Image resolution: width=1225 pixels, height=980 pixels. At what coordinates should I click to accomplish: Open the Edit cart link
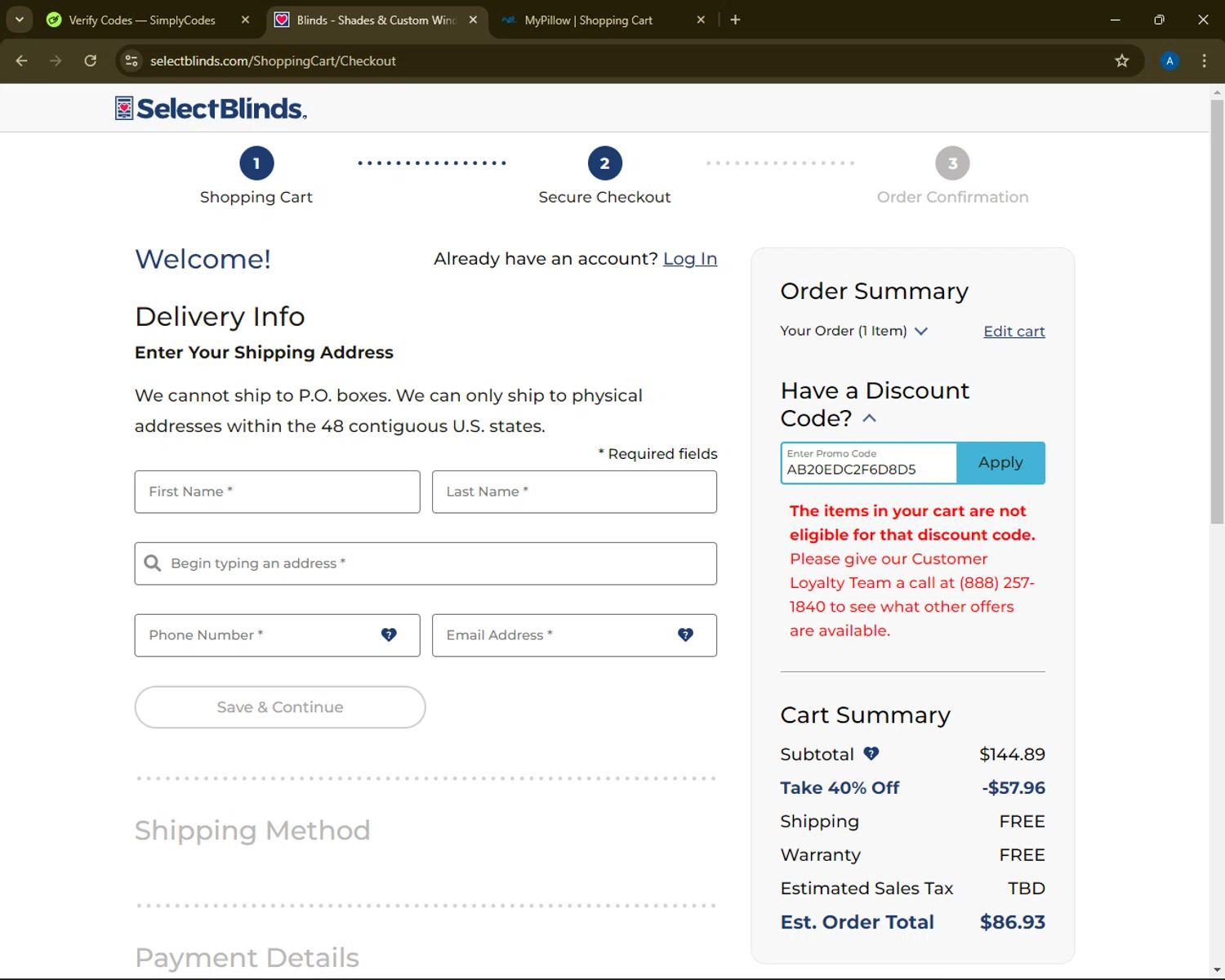[x=1013, y=331]
